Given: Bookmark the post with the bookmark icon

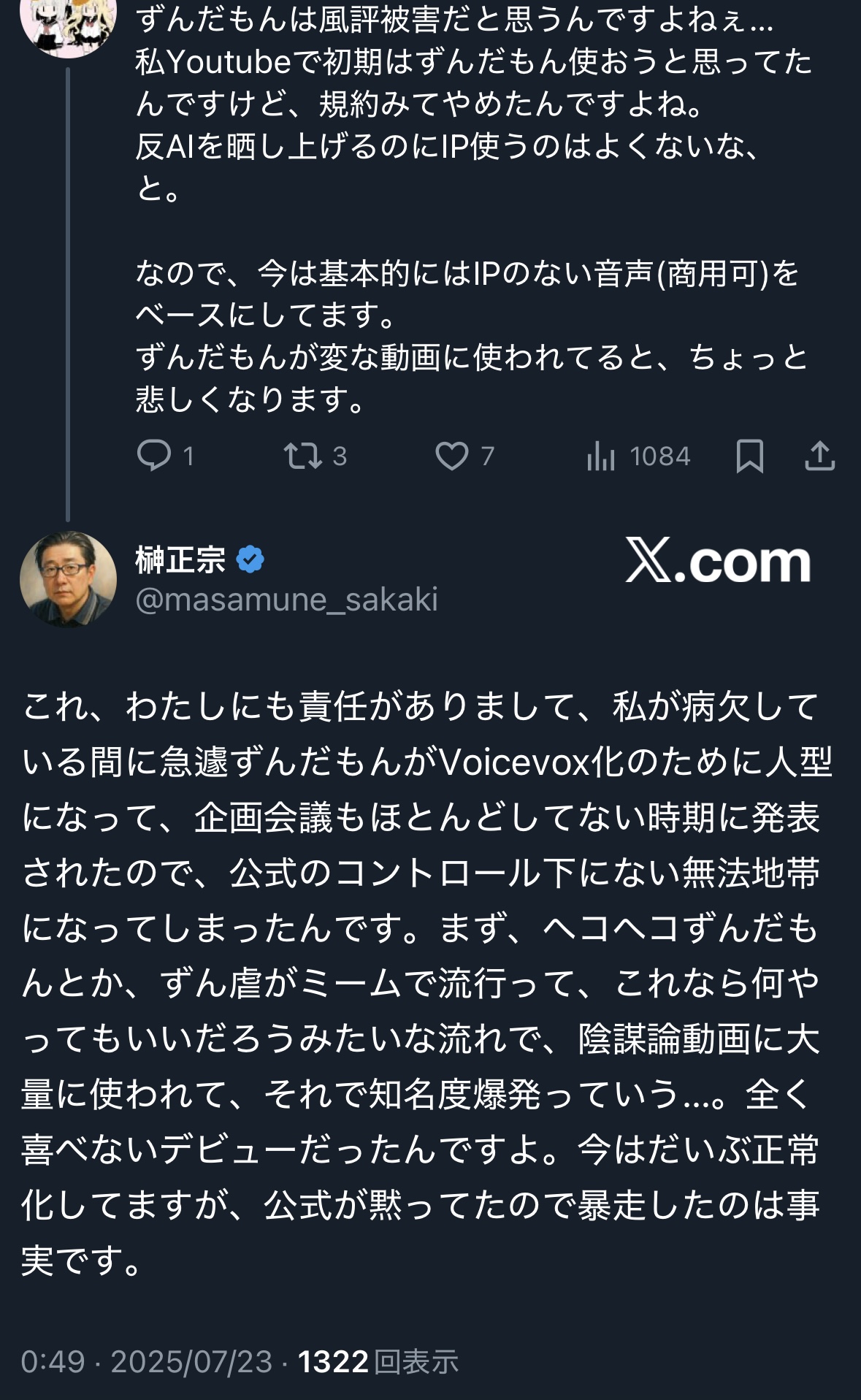Looking at the screenshot, I should 750,456.
